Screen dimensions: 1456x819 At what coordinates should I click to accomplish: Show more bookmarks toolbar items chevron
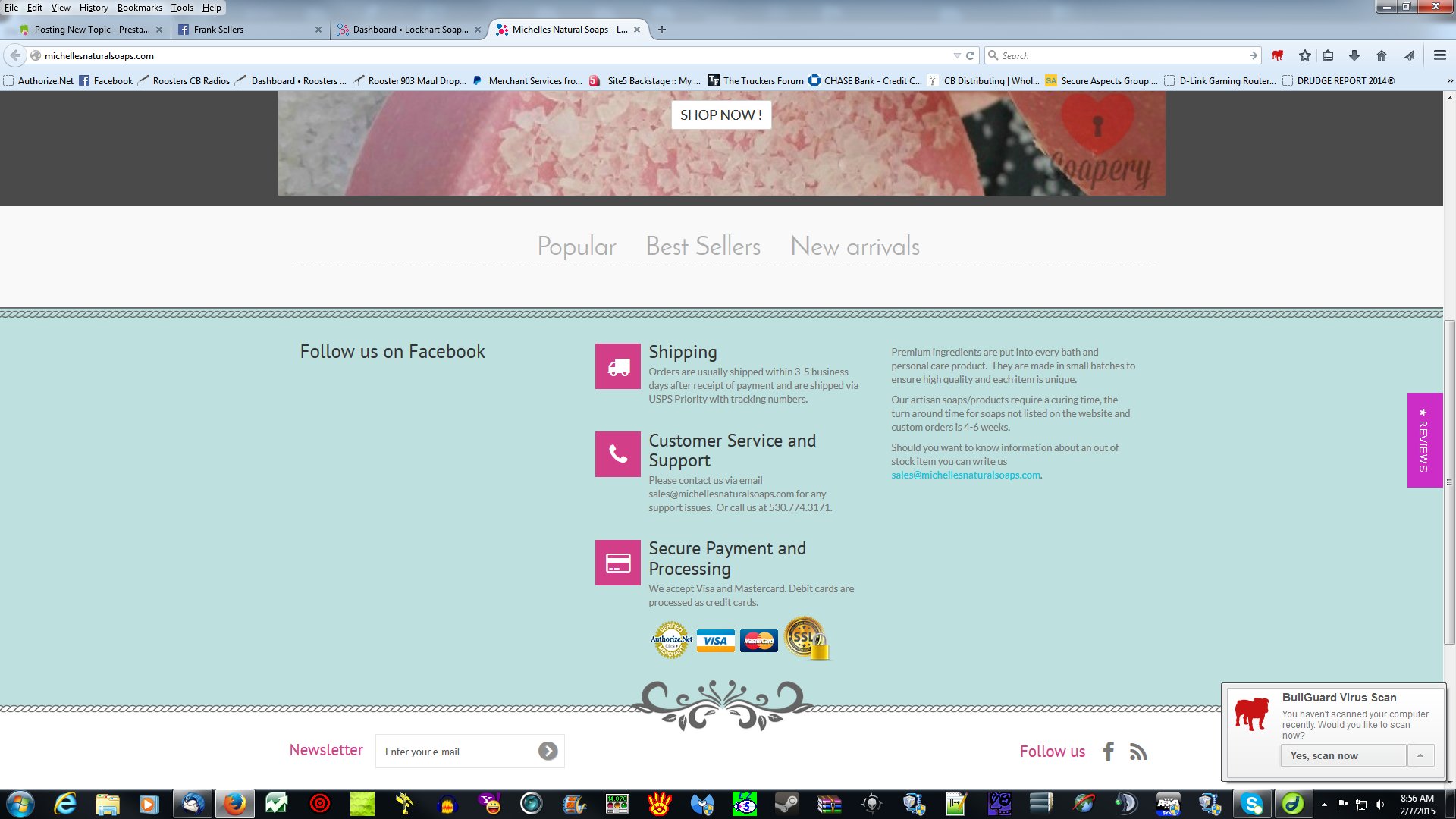tap(1449, 80)
